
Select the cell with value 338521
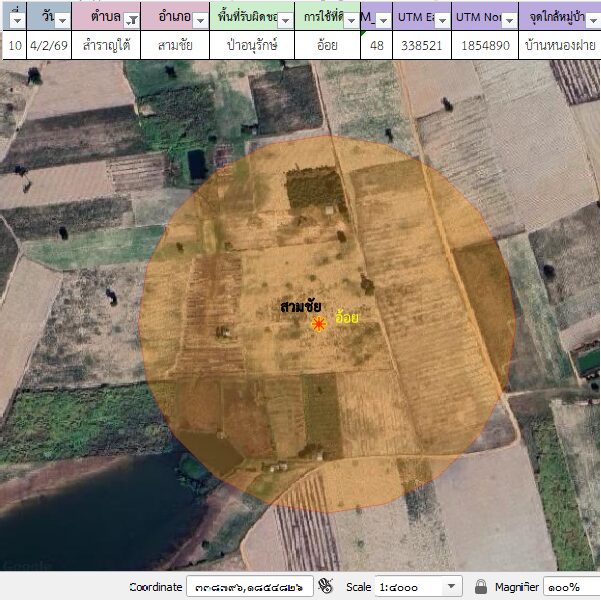click(420, 45)
